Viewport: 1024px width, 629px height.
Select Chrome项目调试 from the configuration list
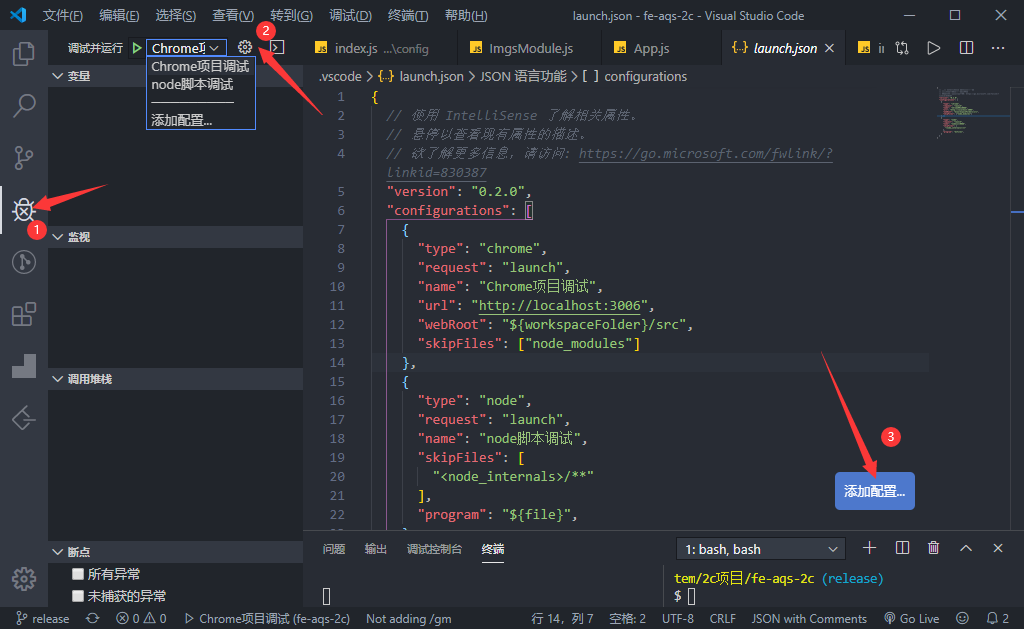coord(200,67)
